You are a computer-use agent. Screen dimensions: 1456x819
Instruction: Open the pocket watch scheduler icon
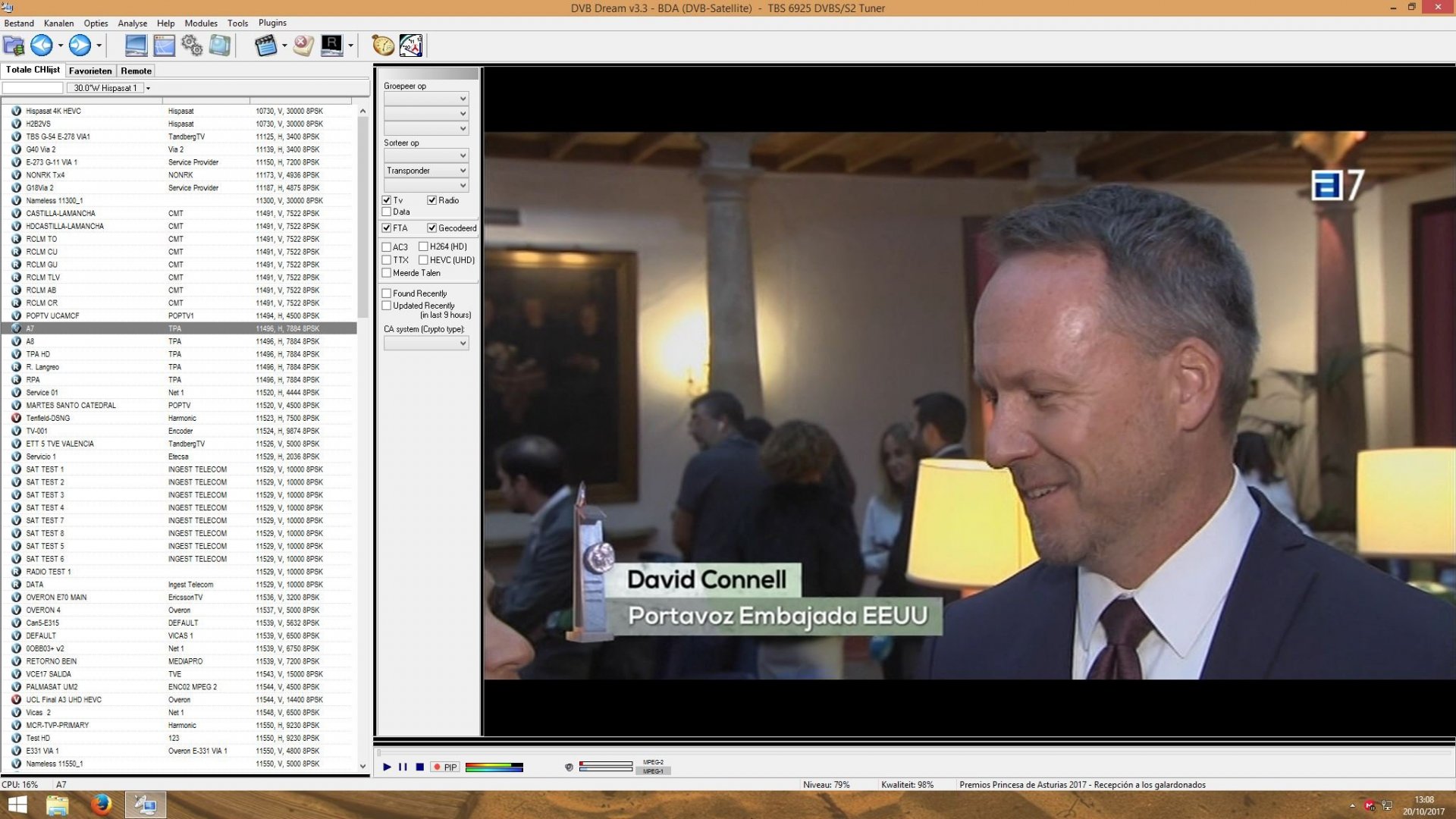(383, 45)
